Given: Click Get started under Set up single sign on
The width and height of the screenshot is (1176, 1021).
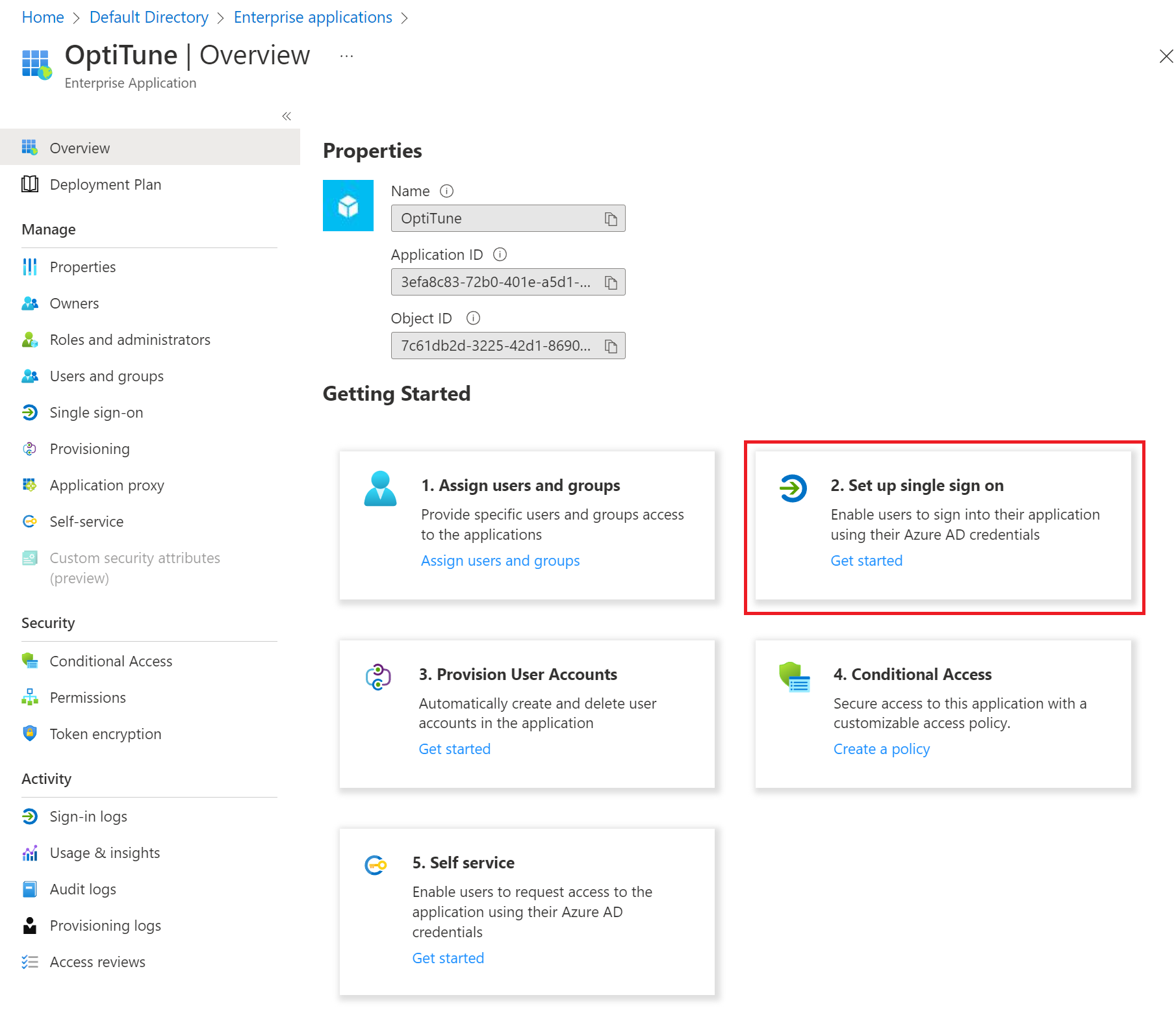Looking at the screenshot, I should coord(866,561).
